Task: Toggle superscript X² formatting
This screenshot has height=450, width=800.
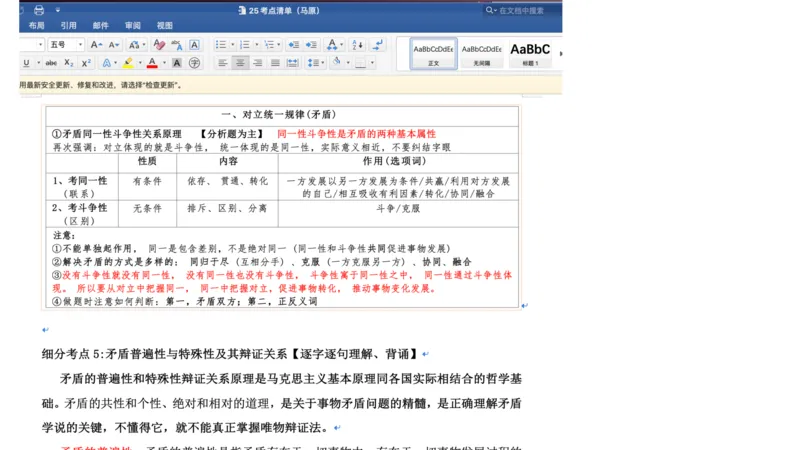Action: pos(86,63)
